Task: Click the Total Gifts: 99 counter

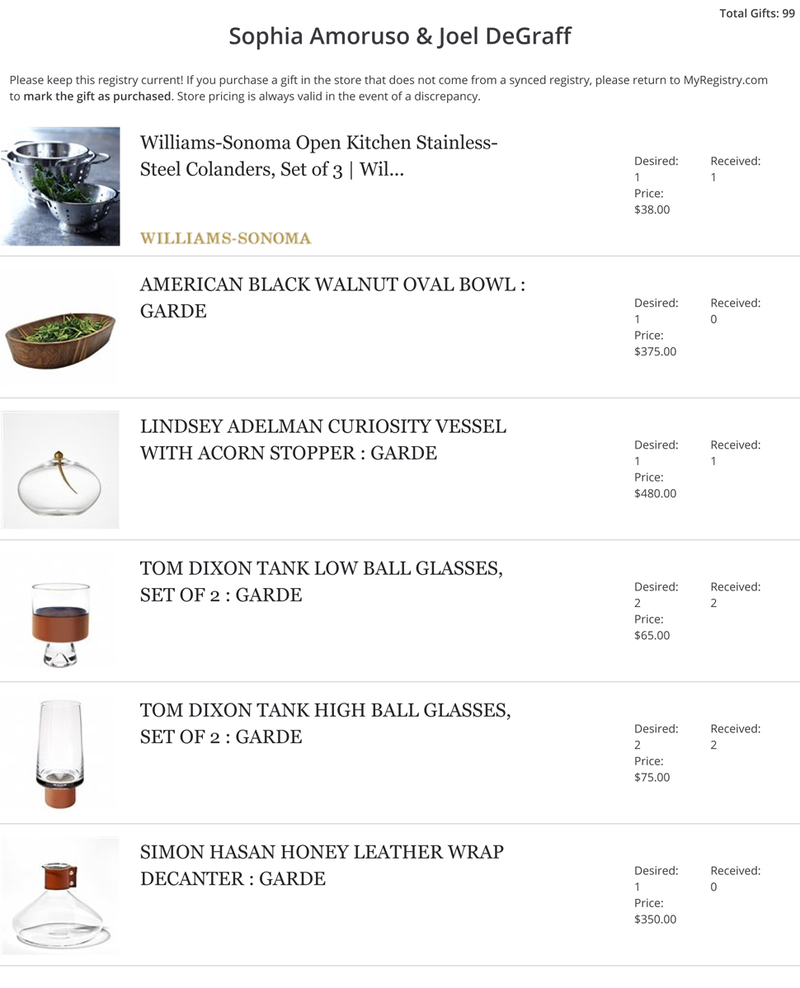Action: pos(757,13)
